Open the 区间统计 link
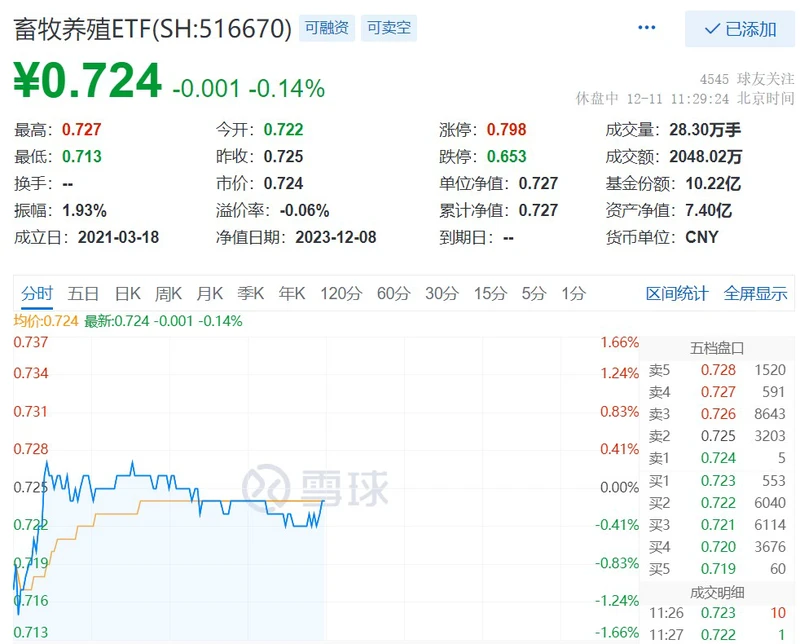The width and height of the screenshot is (800, 644). pos(677,293)
